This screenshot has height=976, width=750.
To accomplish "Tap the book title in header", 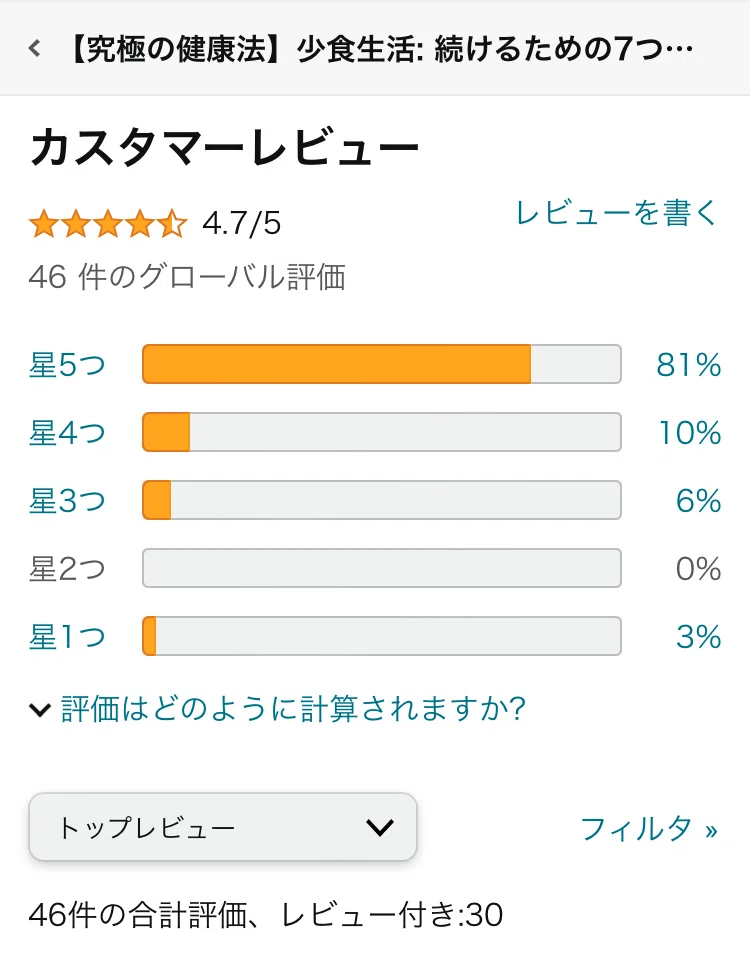I will click(380, 49).
